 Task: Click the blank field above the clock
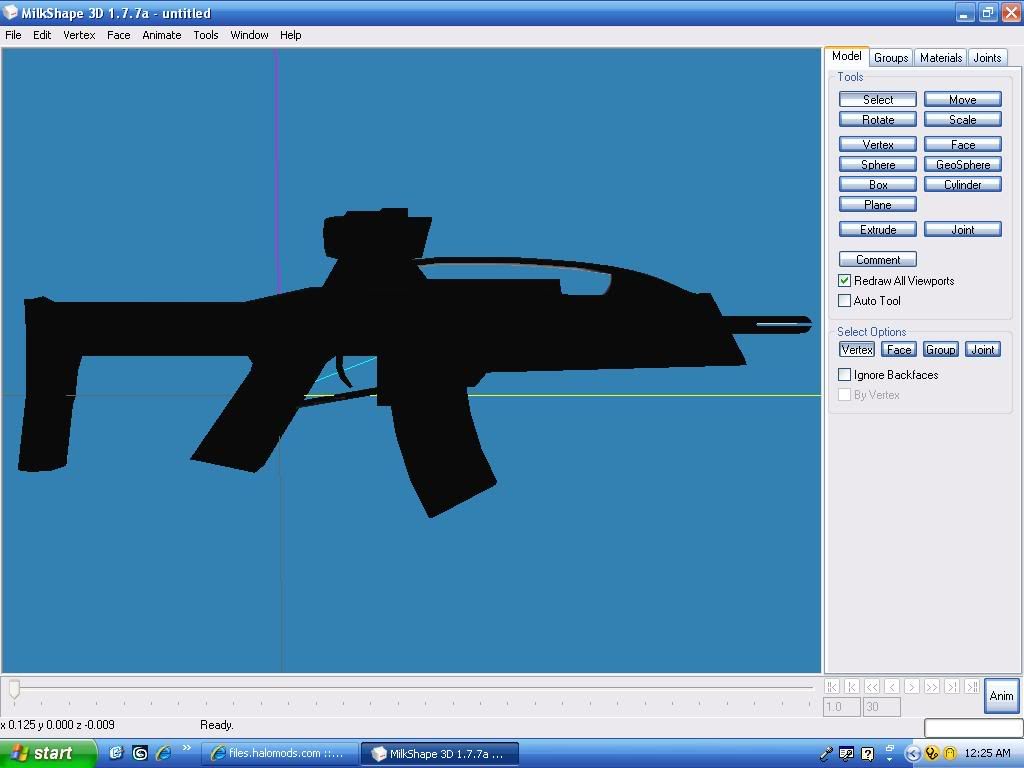(973, 727)
